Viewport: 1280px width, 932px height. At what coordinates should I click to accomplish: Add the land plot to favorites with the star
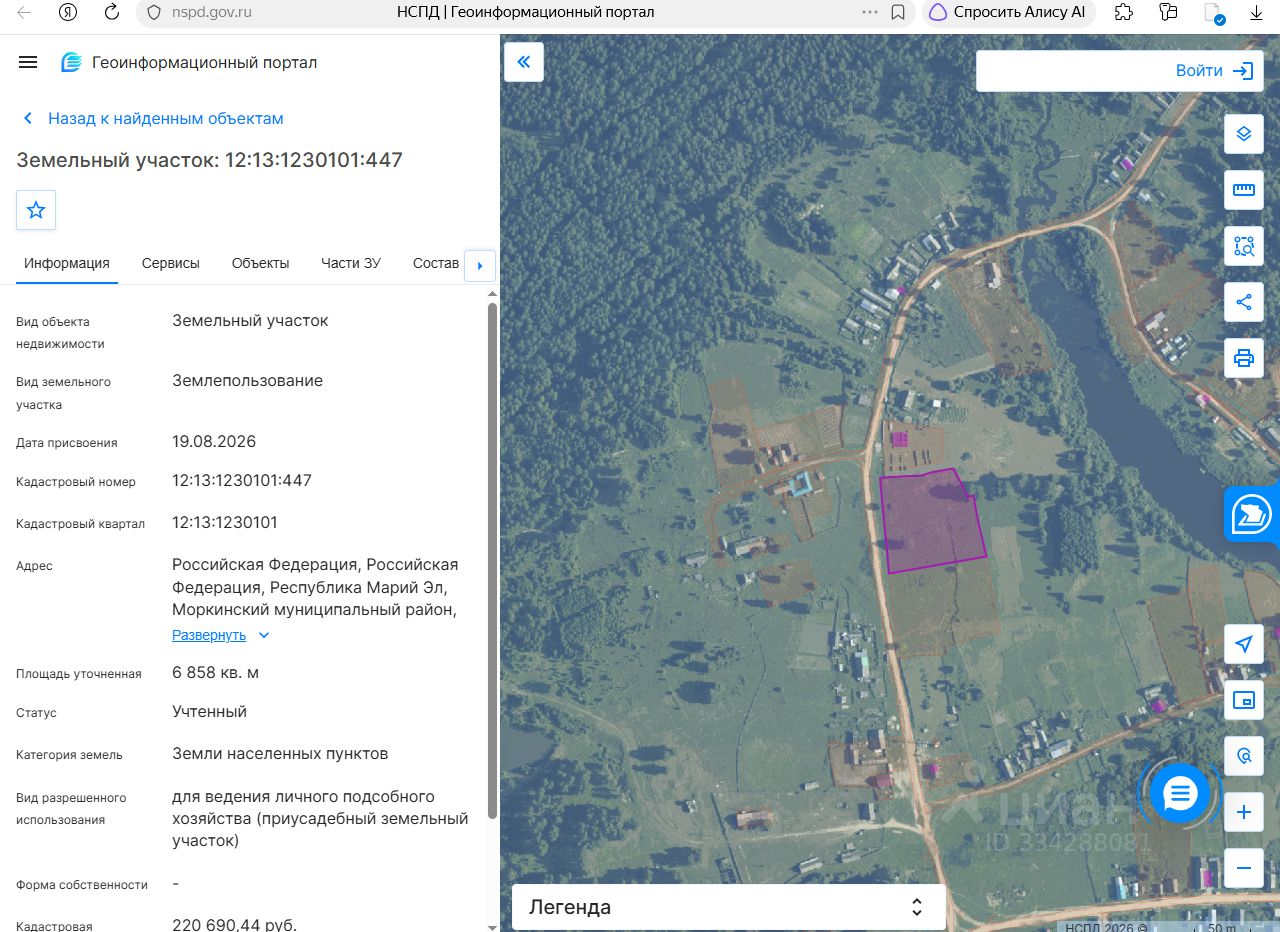(x=36, y=210)
